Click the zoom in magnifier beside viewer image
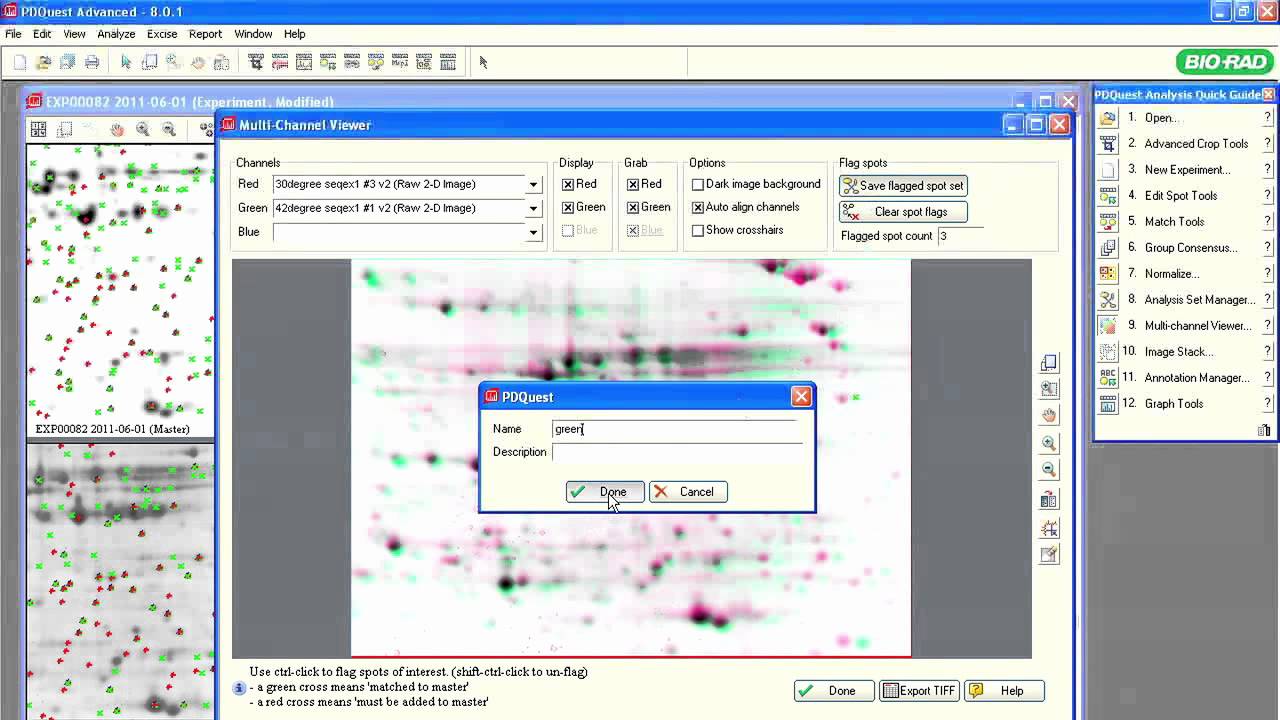1280x720 pixels. [1049, 443]
